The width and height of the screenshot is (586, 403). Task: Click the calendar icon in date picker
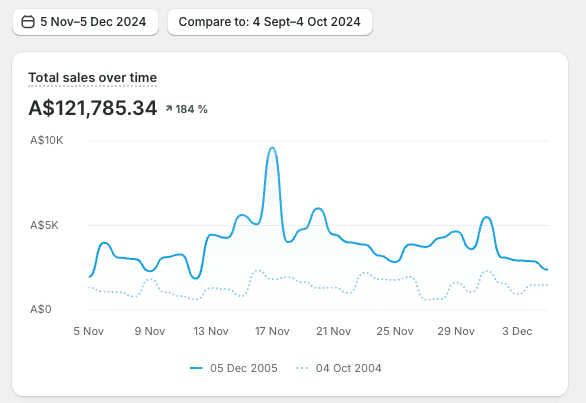point(28,22)
